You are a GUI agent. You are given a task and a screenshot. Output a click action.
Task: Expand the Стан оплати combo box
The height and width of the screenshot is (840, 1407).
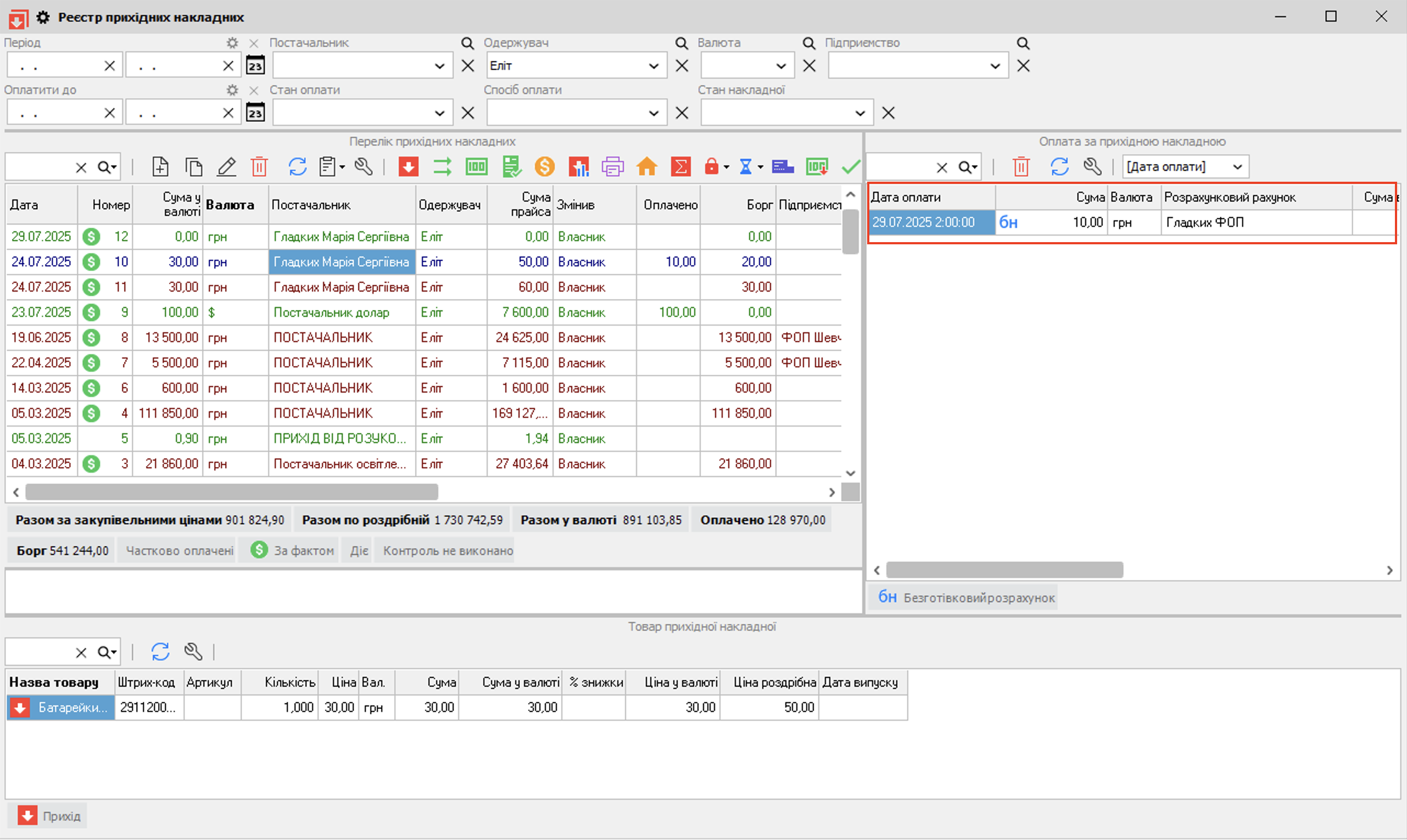click(x=439, y=113)
